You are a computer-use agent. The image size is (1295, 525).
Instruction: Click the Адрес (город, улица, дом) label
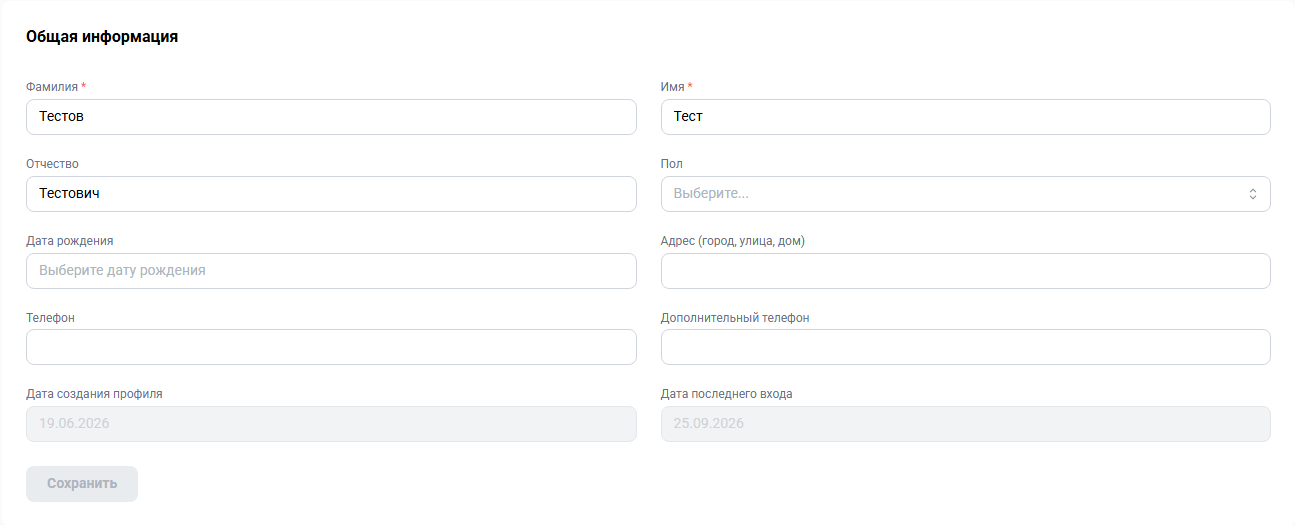coord(733,241)
